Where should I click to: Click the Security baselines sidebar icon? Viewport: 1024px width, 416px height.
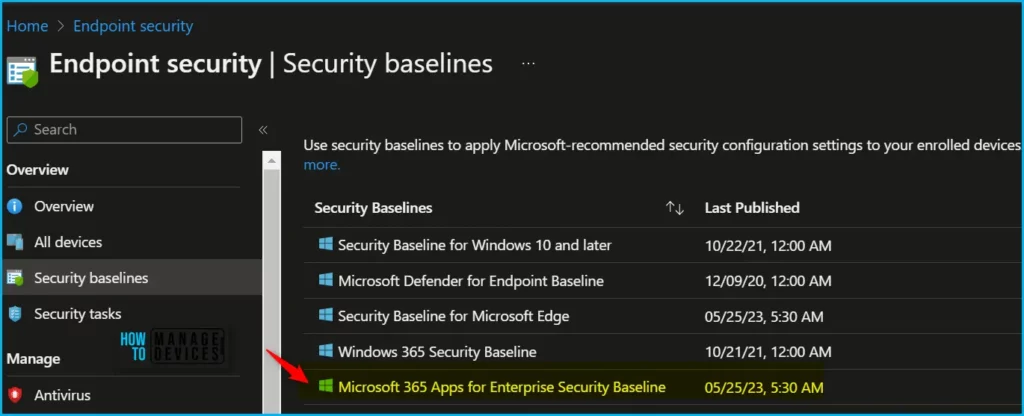[x=15, y=278]
